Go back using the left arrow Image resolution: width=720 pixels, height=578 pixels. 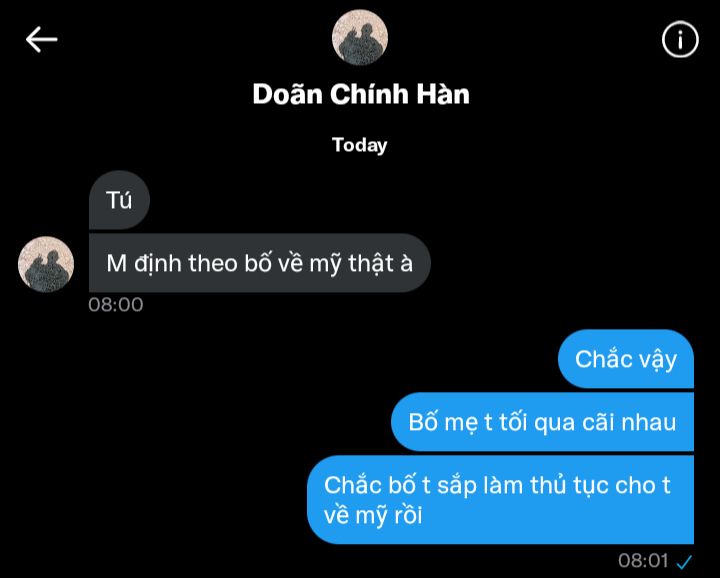click(41, 39)
